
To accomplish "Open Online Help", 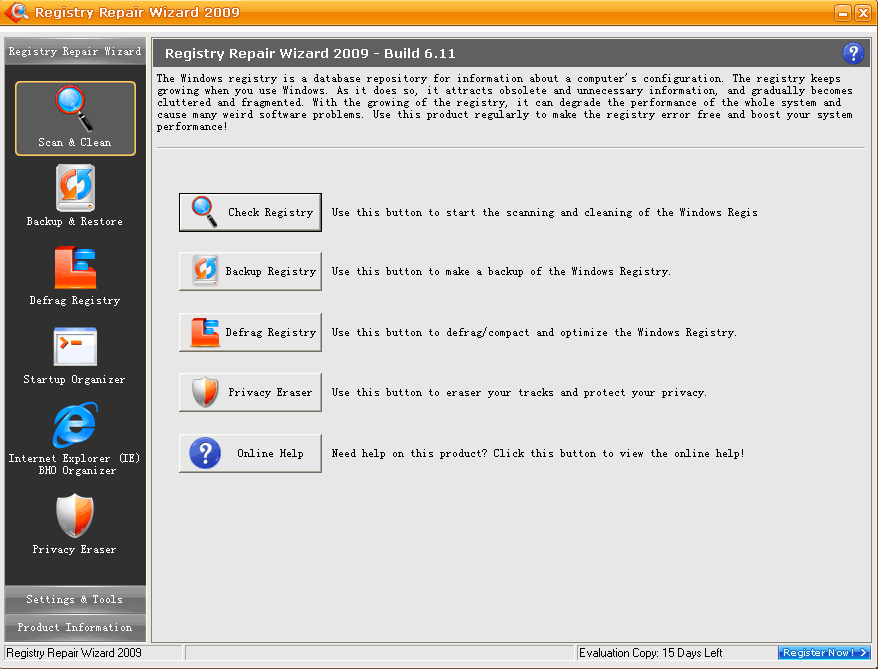I will pos(250,452).
